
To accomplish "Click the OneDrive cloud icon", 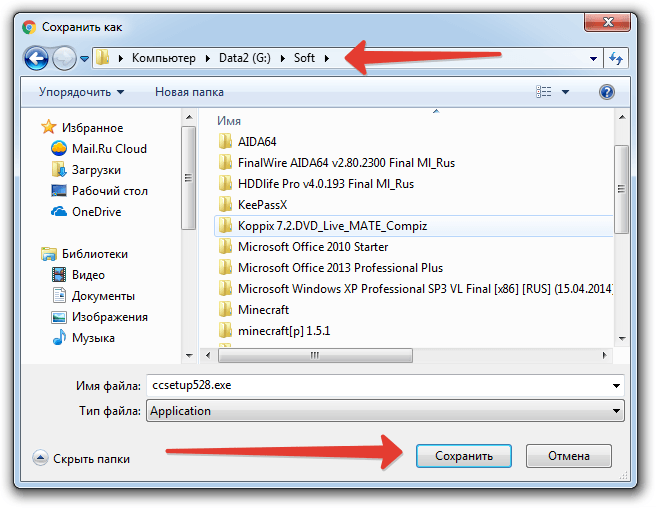I will (59, 211).
